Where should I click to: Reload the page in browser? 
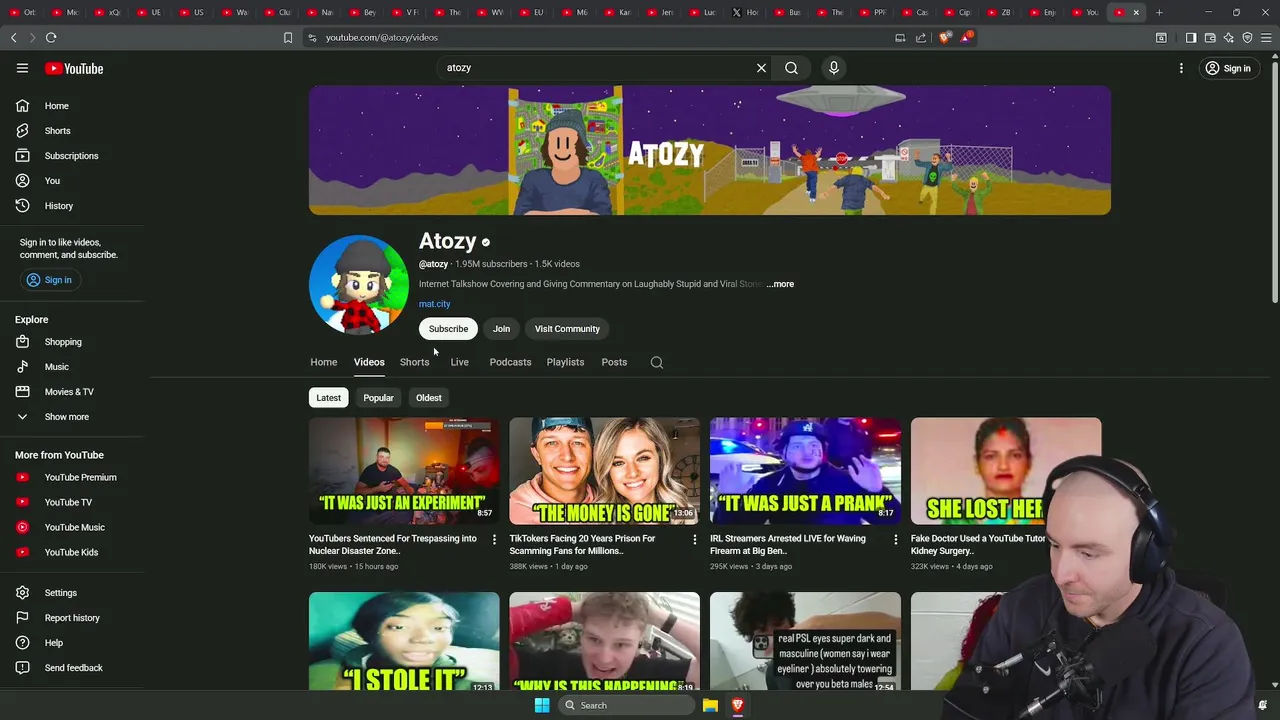pyautogui.click(x=51, y=38)
